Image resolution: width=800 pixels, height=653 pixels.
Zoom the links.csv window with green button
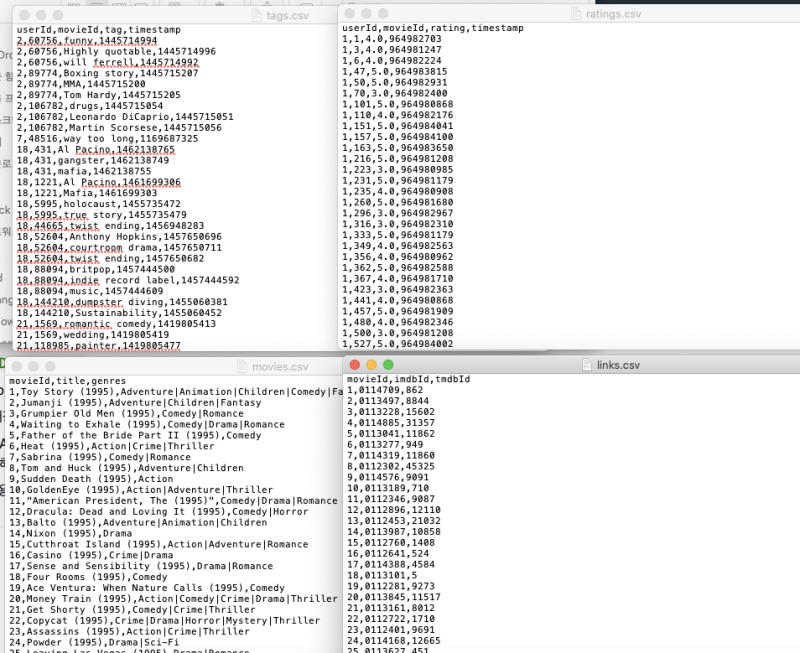click(388, 365)
